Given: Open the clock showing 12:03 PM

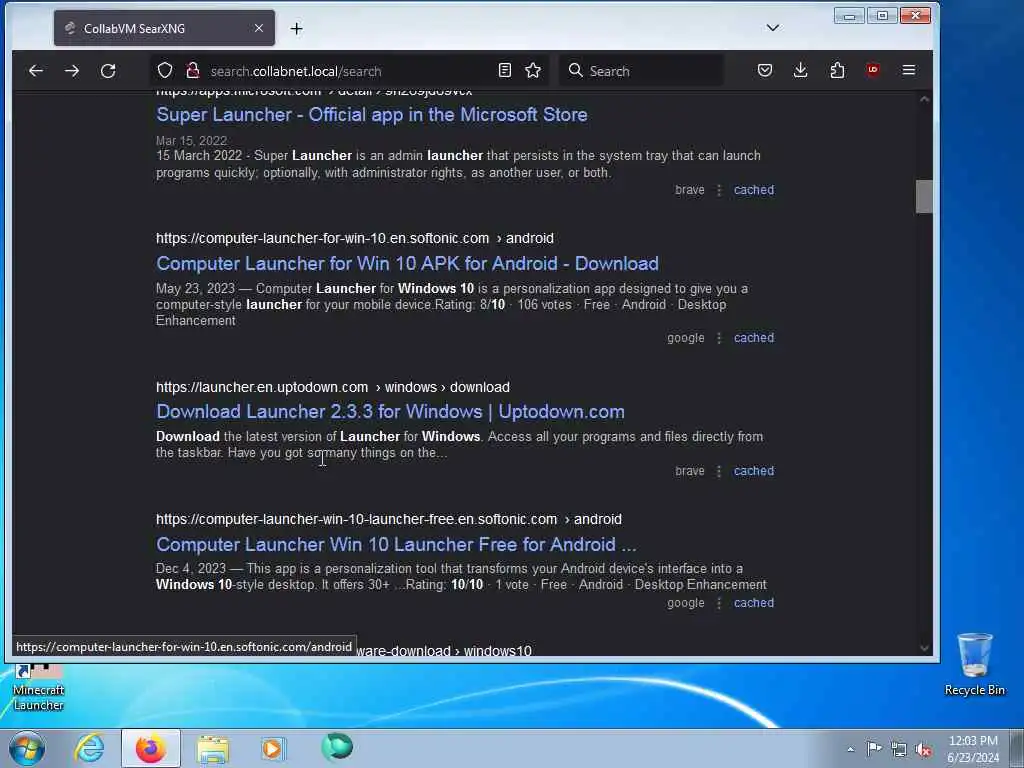Looking at the screenshot, I should click(x=972, y=749).
